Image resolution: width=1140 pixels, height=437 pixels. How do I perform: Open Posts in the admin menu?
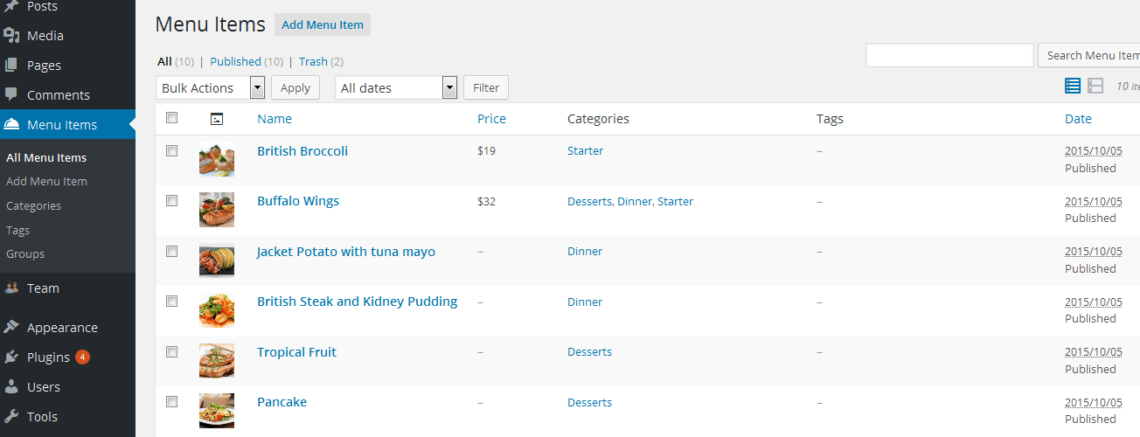[42, 7]
